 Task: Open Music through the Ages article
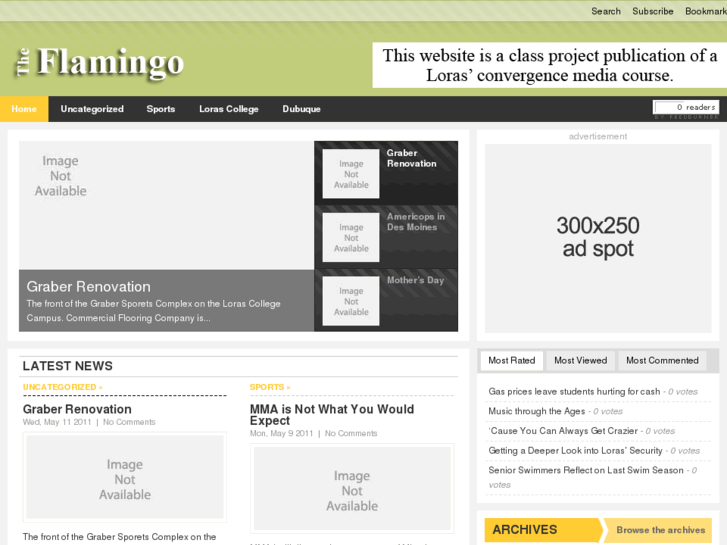pyautogui.click(x=536, y=411)
